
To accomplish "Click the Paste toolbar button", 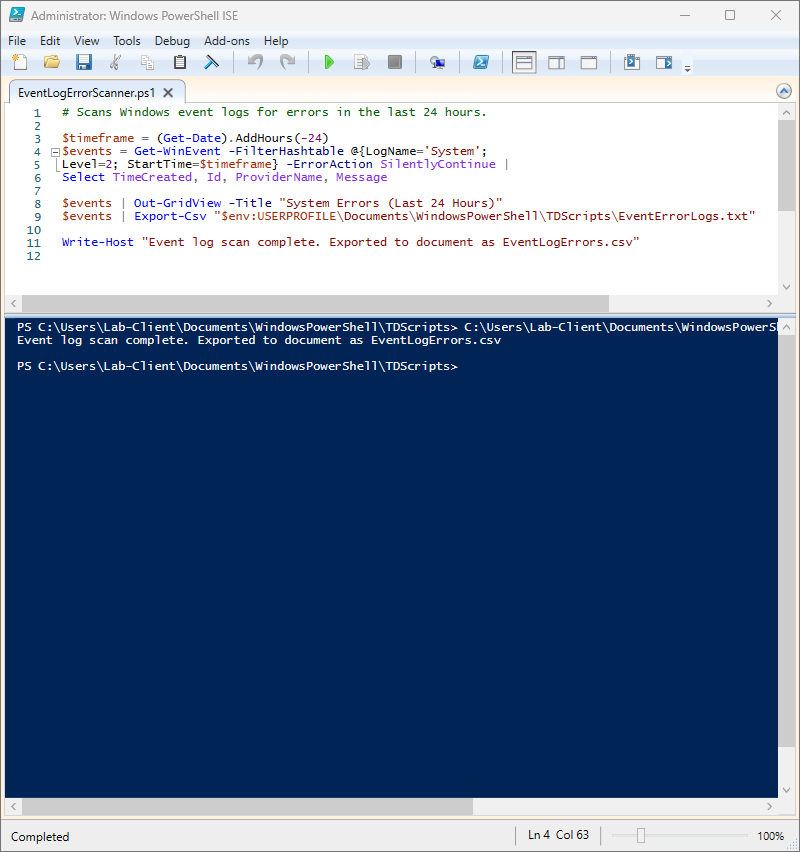I will 180,62.
